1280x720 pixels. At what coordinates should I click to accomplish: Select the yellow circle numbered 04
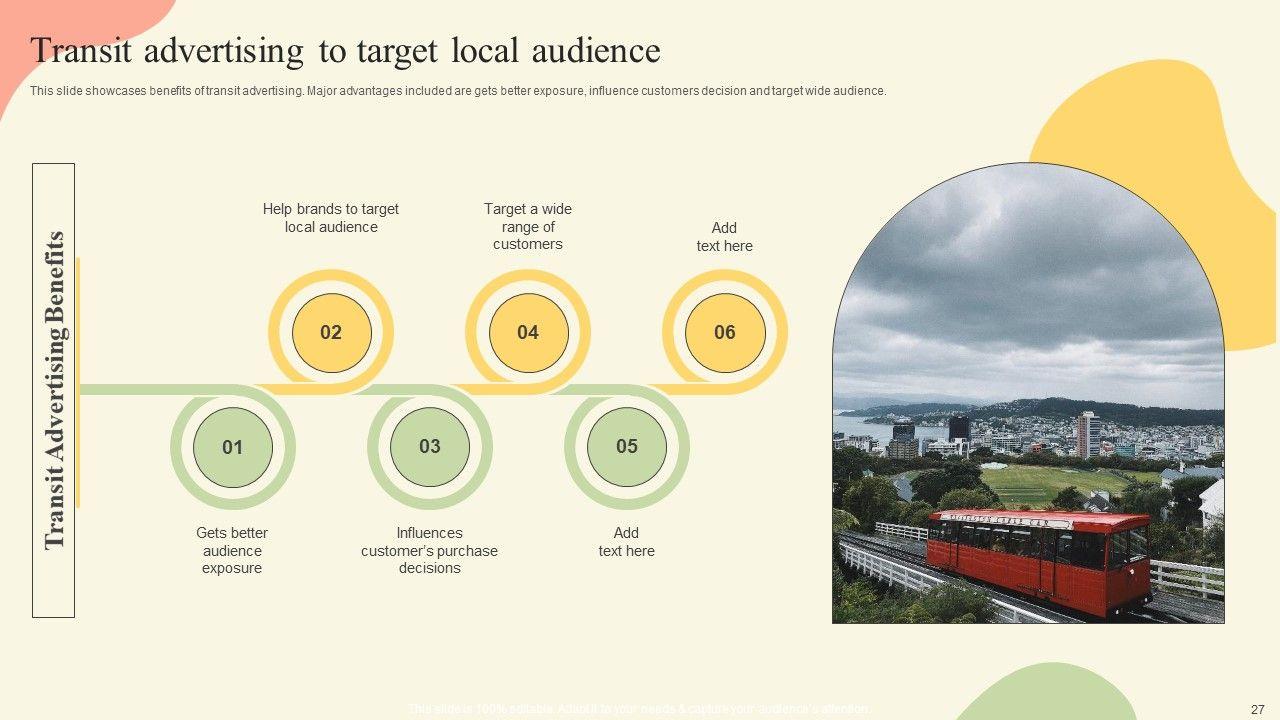[x=528, y=333]
